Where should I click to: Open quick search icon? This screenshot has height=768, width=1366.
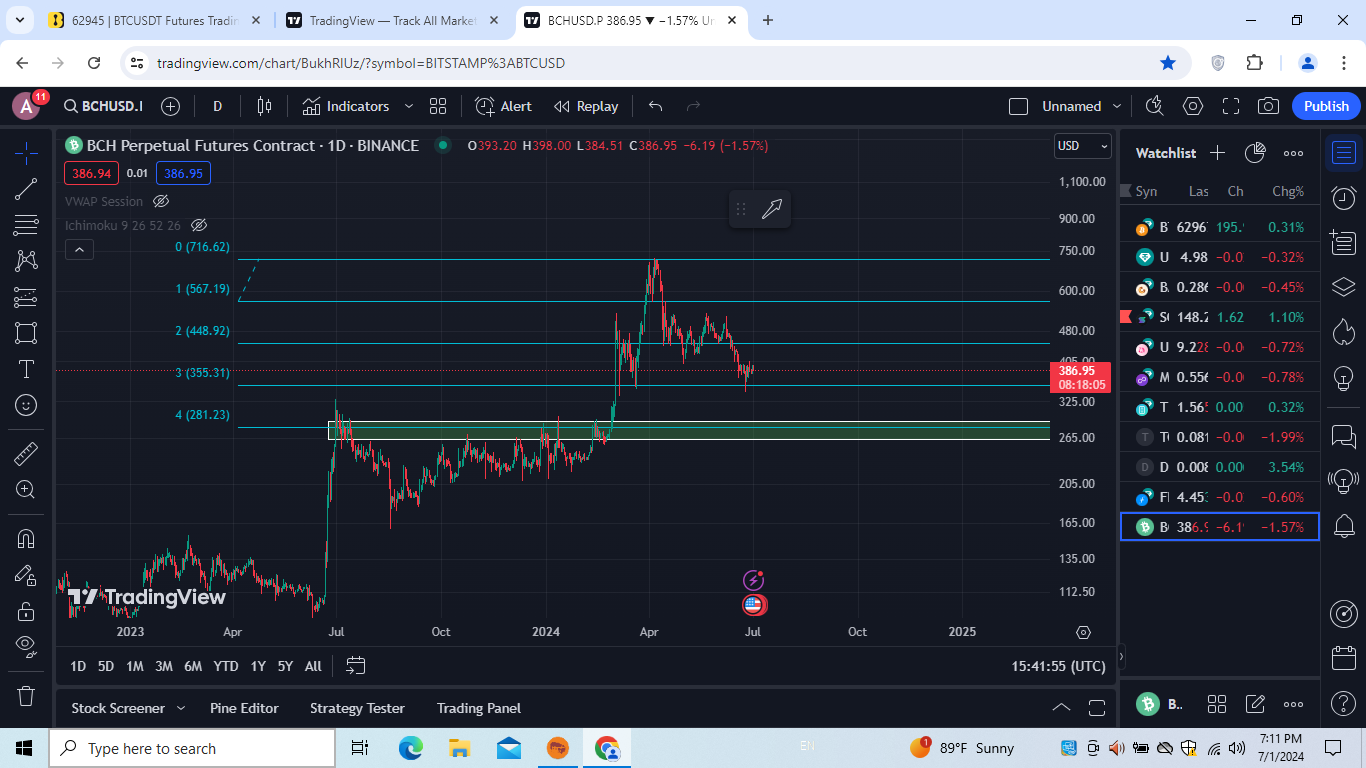(1155, 106)
